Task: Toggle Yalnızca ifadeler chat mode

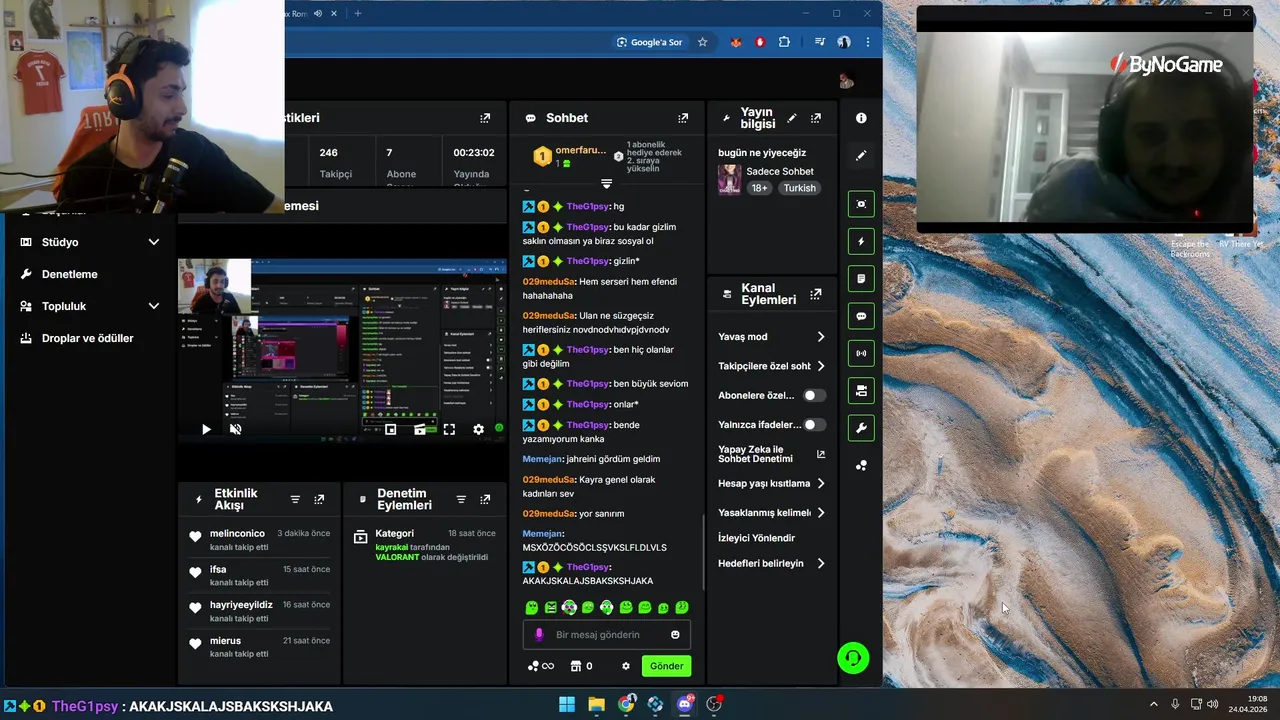Action: (x=815, y=424)
